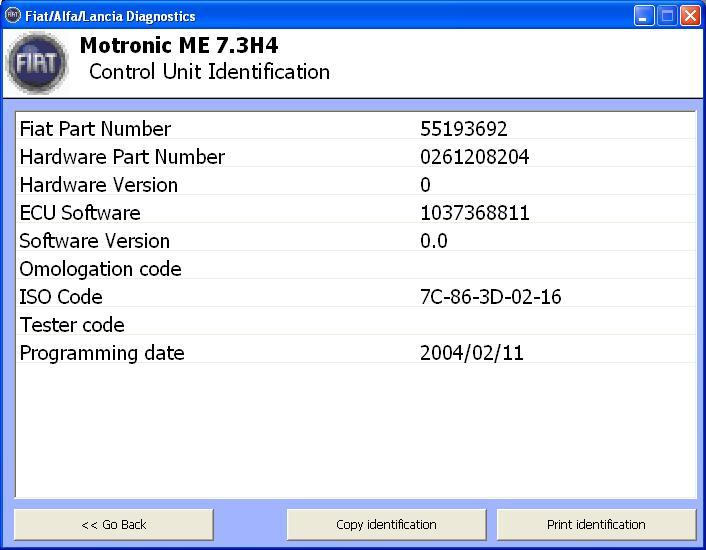Select the Software Version label
The image size is (706, 550).
pyautogui.click(x=95, y=241)
